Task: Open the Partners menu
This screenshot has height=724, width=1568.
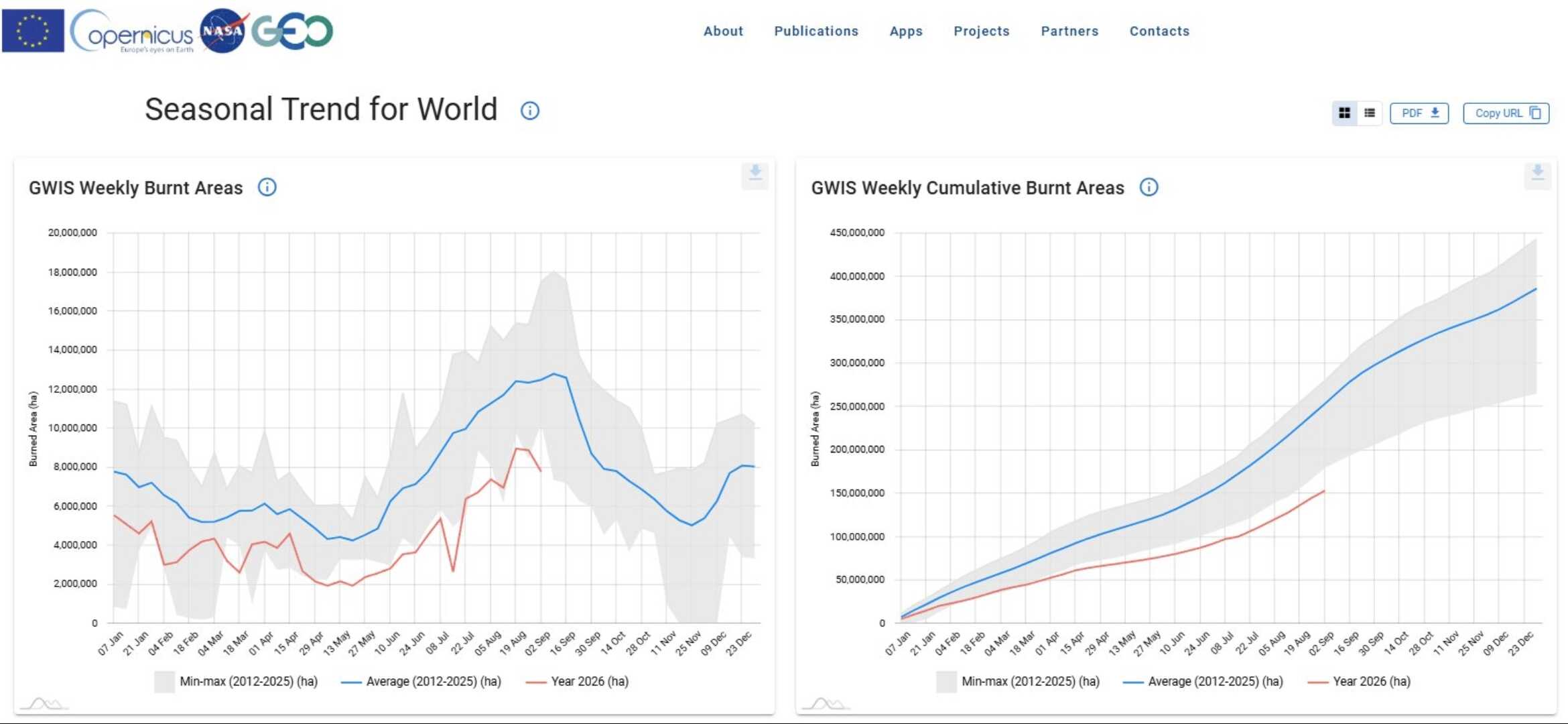Action: [x=1070, y=31]
